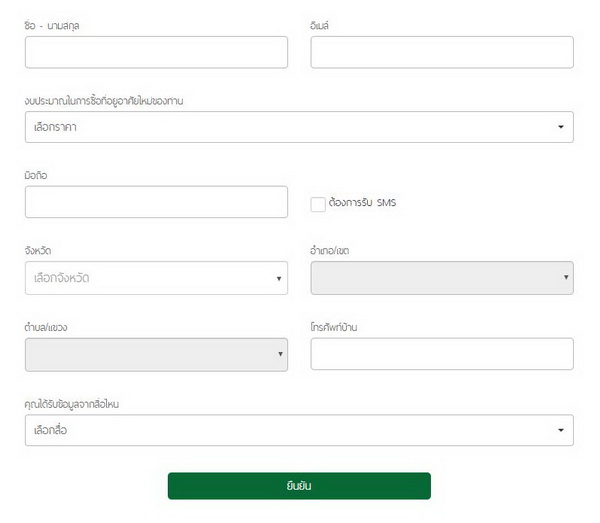Image resolution: width=600 pixels, height=523 pixels.
Task: Click the จังหวัด province label
Action: tap(38, 251)
